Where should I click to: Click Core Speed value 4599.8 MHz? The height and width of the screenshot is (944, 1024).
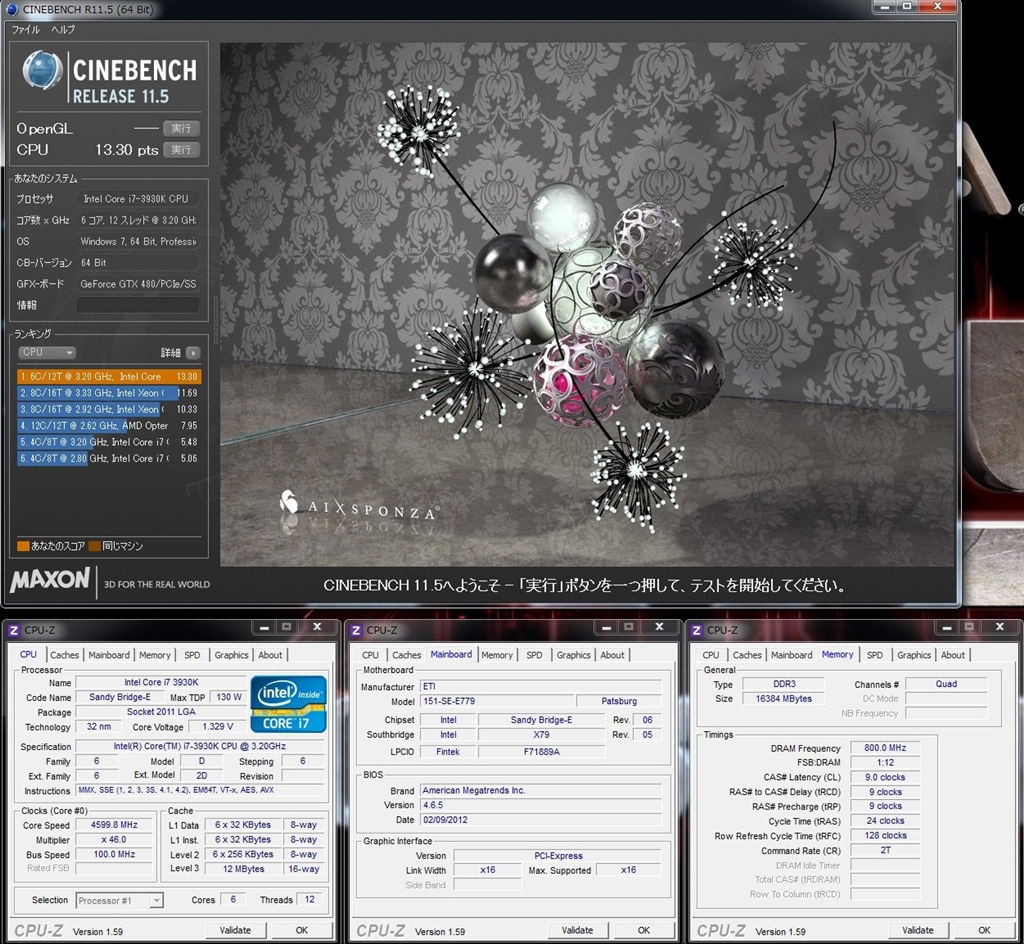(114, 825)
